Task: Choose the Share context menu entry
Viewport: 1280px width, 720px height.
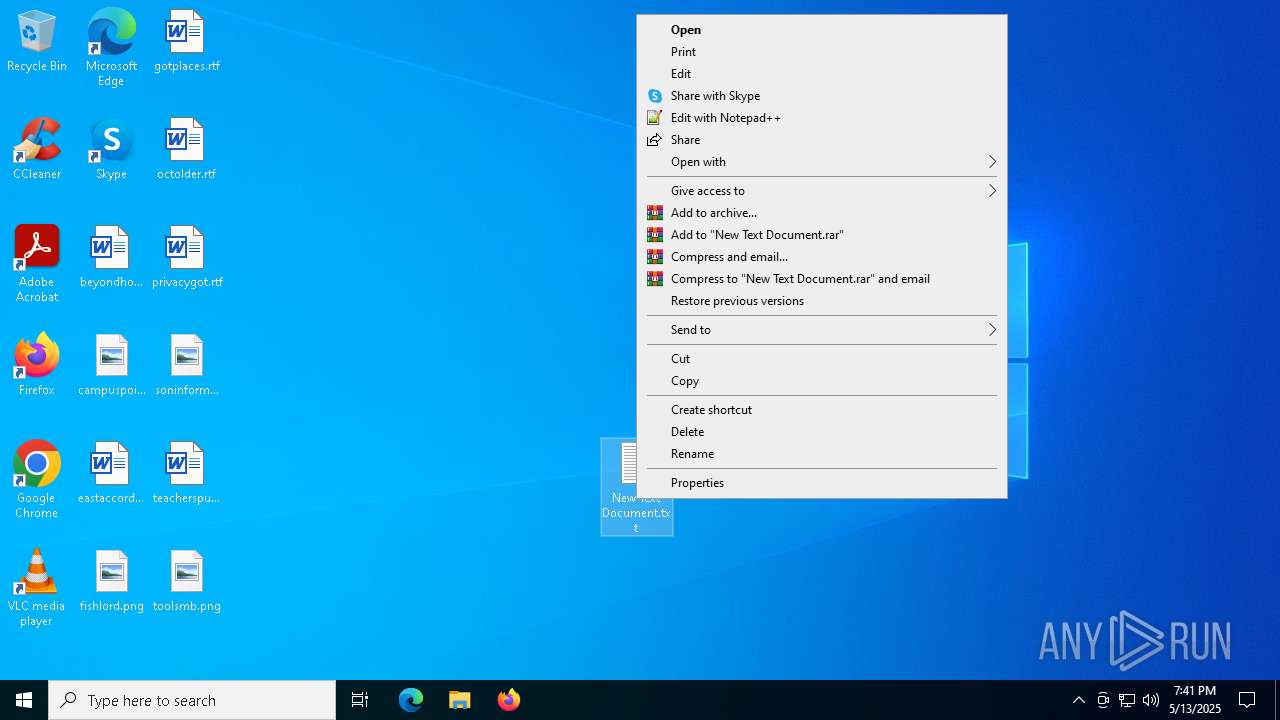Action: pos(822,140)
